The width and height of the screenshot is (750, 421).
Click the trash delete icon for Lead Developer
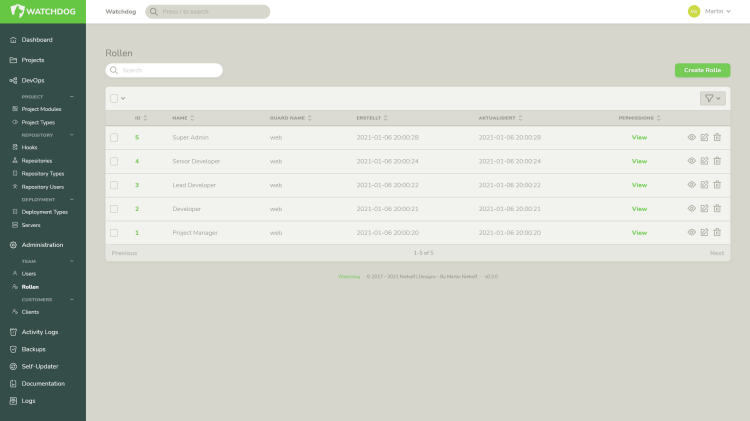tap(717, 185)
